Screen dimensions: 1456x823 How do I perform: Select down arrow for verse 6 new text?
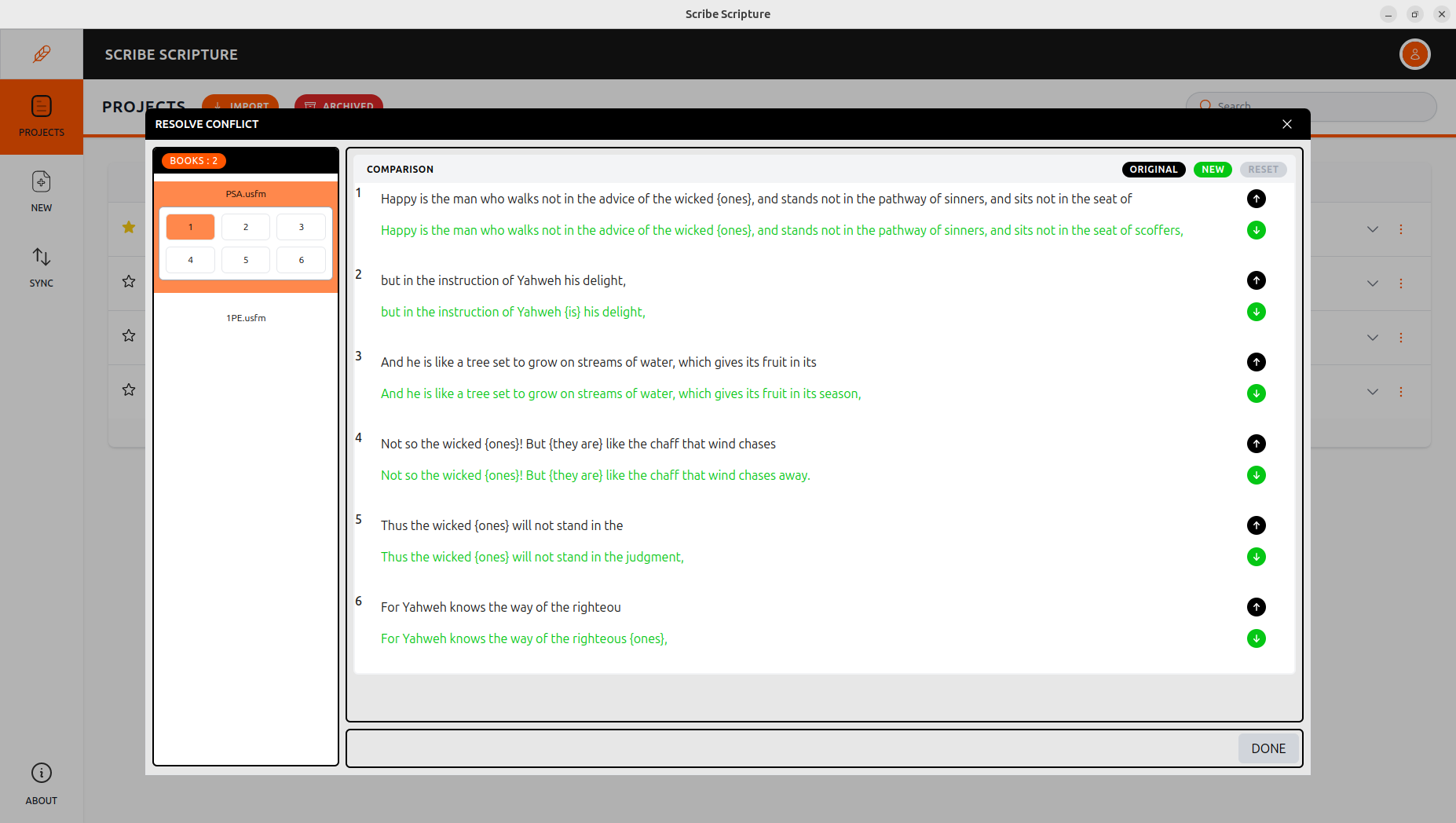[x=1256, y=638]
